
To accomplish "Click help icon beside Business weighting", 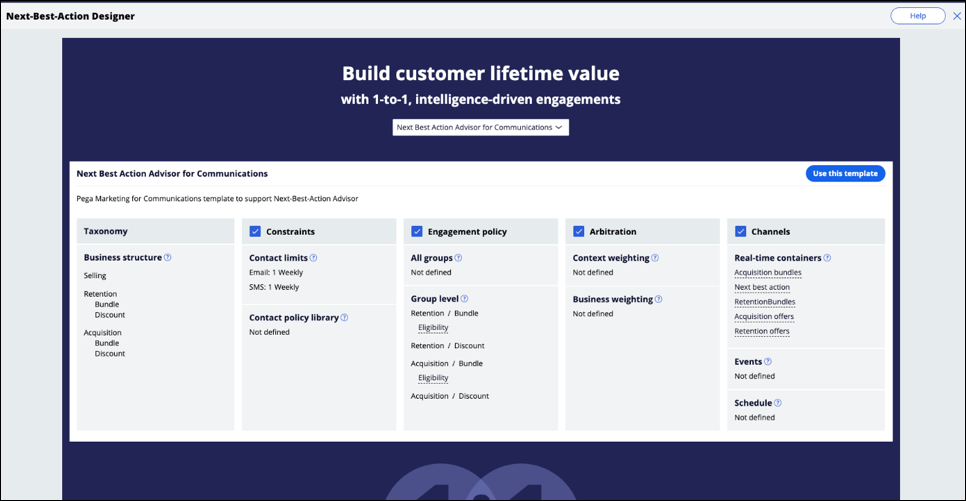I will point(658,299).
